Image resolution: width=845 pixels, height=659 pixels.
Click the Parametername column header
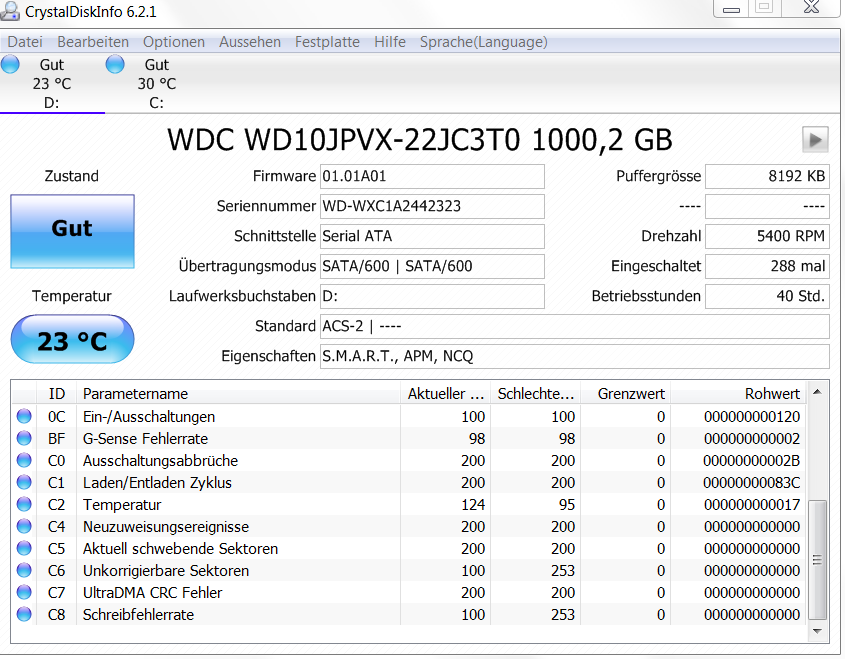[x=238, y=393]
